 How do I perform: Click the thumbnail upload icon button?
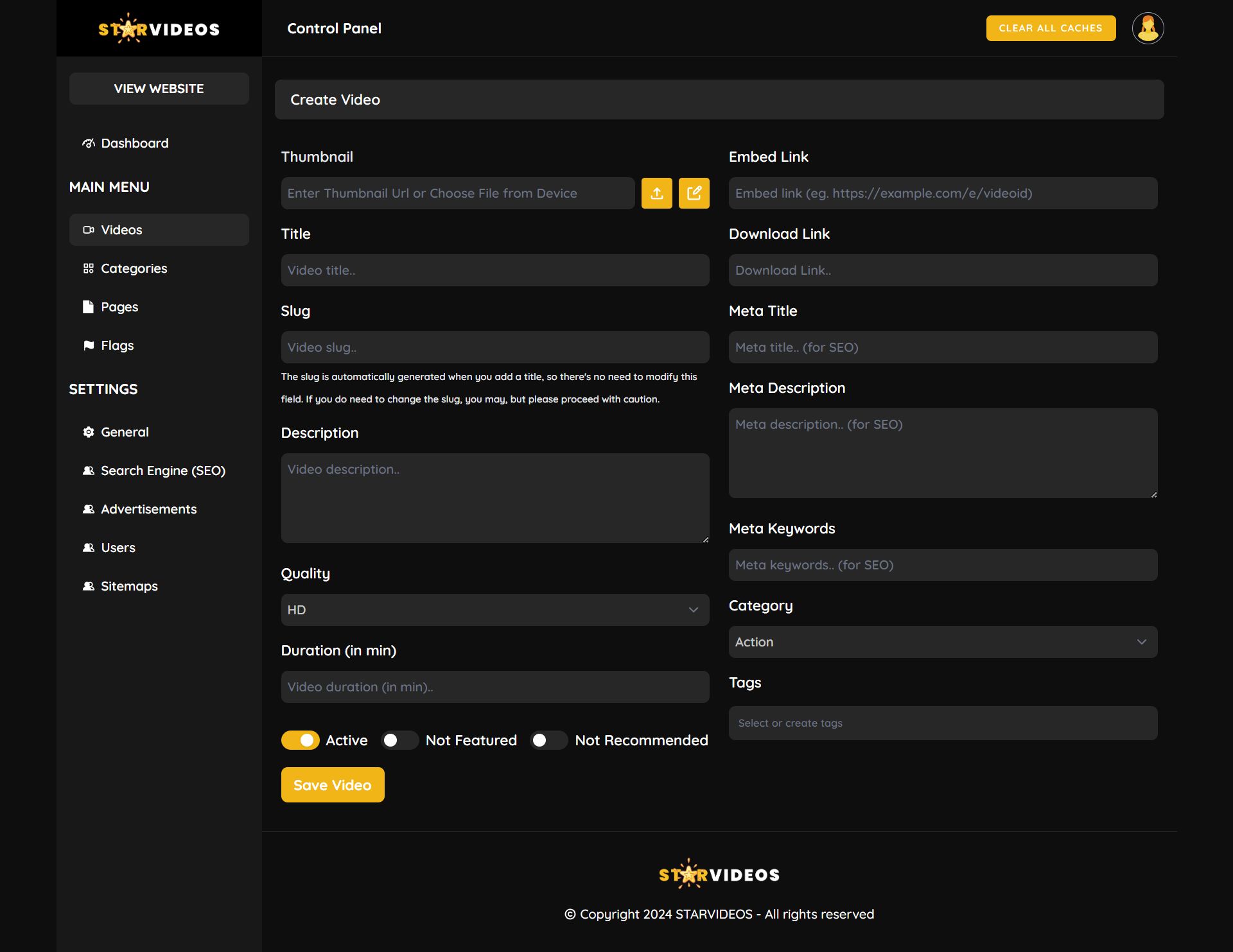[x=656, y=193]
